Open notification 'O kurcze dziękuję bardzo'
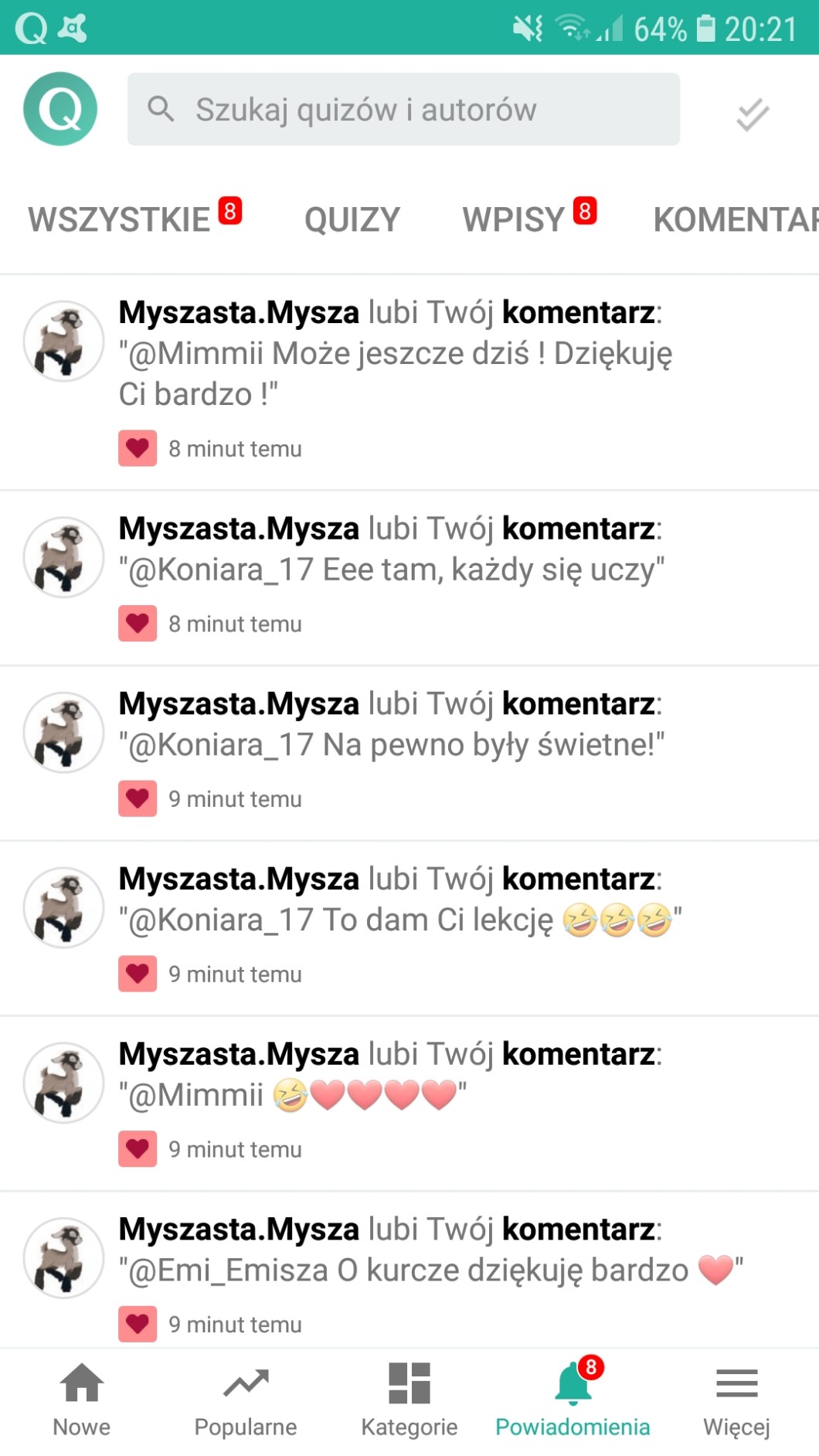The width and height of the screenshot is (819, 1456). coord(409,1271)
